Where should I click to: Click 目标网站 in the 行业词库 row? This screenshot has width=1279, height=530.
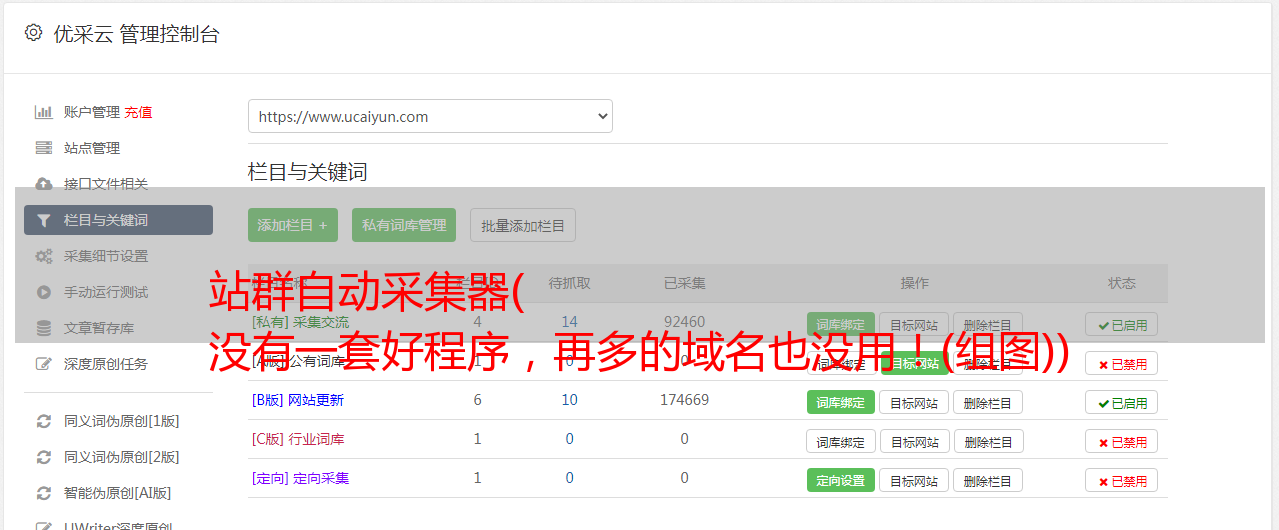click(x=914, y=441)
